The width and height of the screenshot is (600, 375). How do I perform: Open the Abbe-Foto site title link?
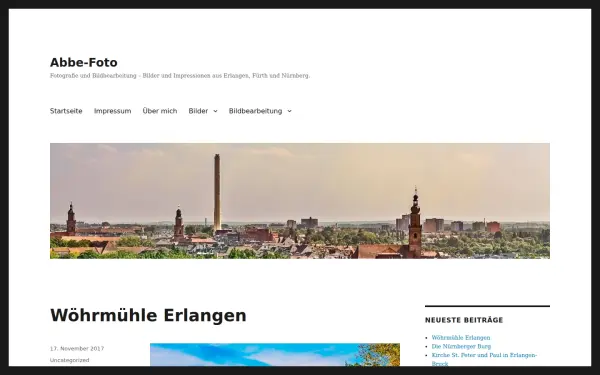click(x=83, y=62)
